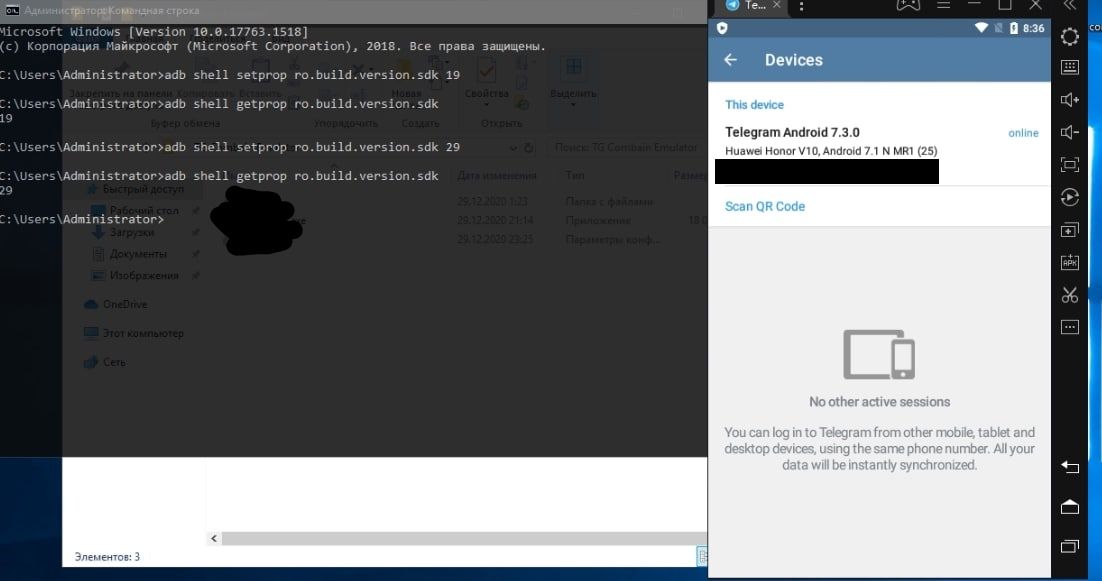1102x581 pixels.
Task: Collapse the emulator sidebar with double chevron
Action: tap(1070, 6)
